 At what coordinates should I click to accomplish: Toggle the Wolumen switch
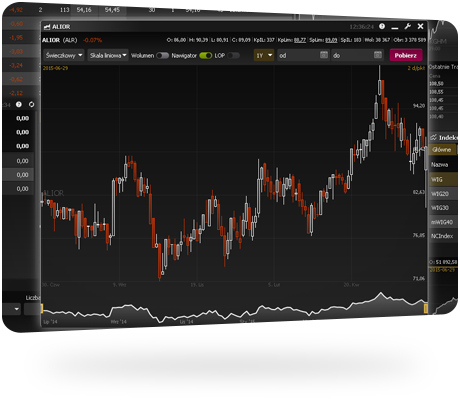pyautogui.click(x=163, y=55)
